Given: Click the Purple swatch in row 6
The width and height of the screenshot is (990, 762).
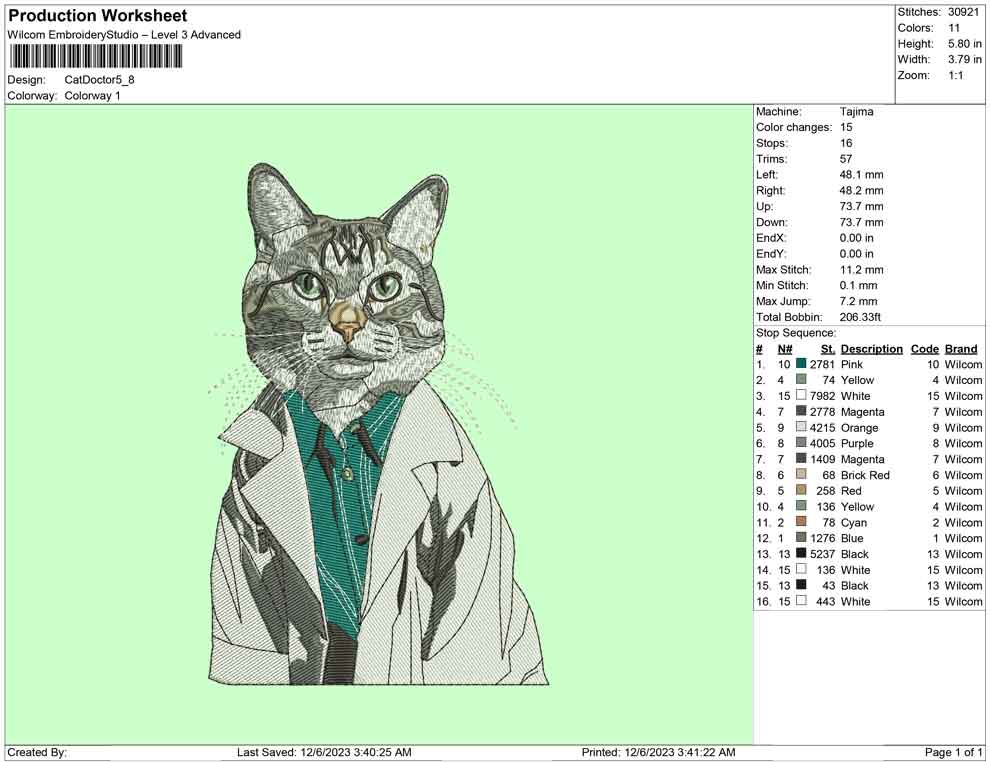Looking at the screenshot, I should 800,443.
